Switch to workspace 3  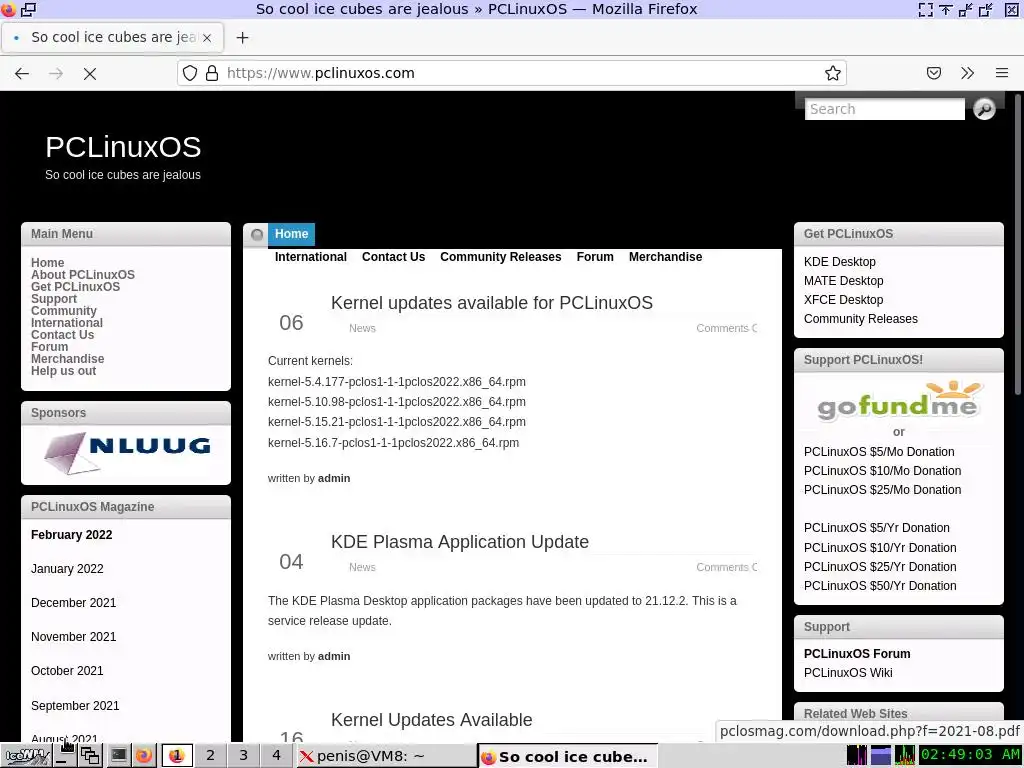[x=243, y=756]
